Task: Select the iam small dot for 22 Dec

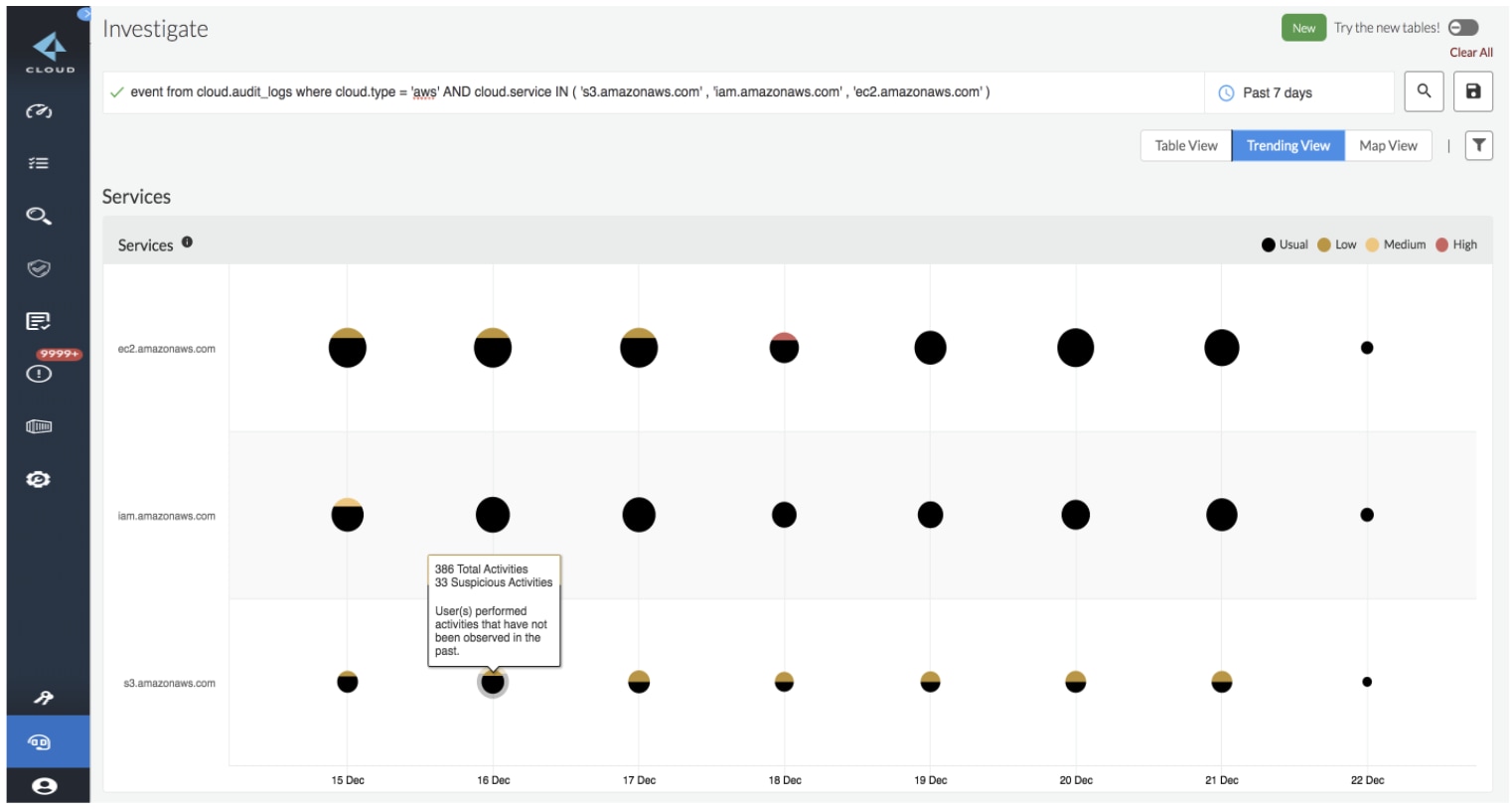Action: pyautogui.click(x=1367, y=515)
